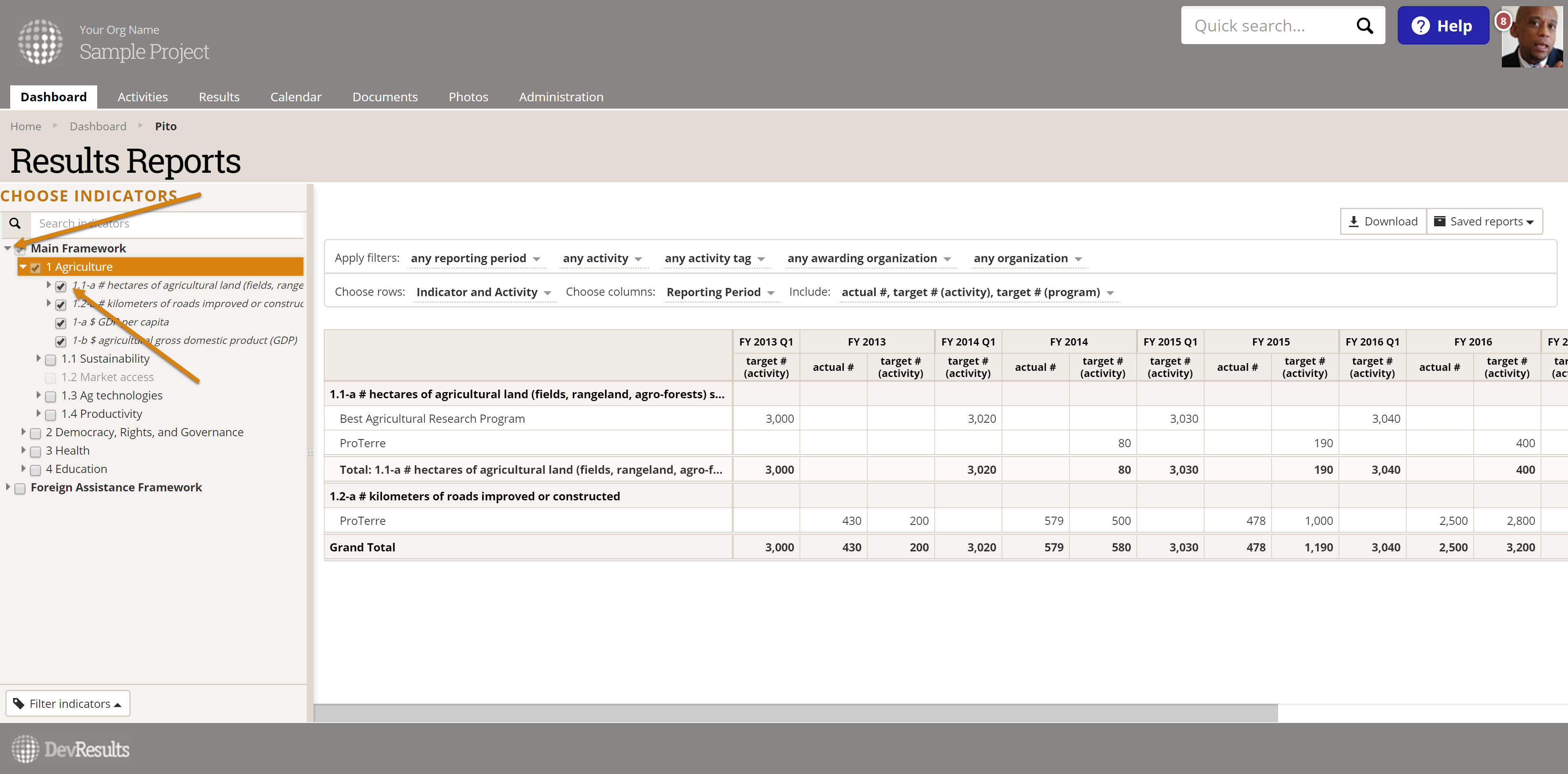Click the DevResults footer logo
This screenshot has width=1568, height=774.
tap(71, 748)
